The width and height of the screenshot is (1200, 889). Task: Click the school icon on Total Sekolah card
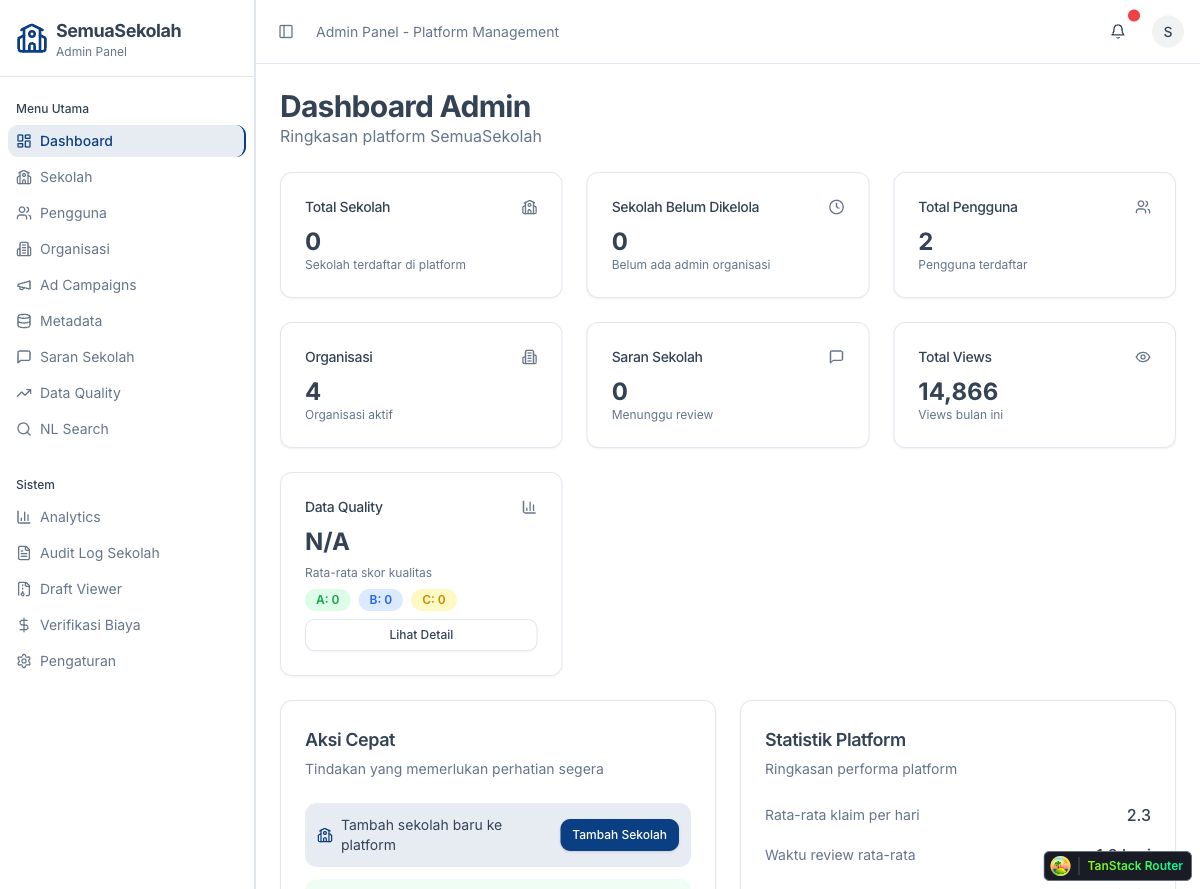tap(529, 207)
